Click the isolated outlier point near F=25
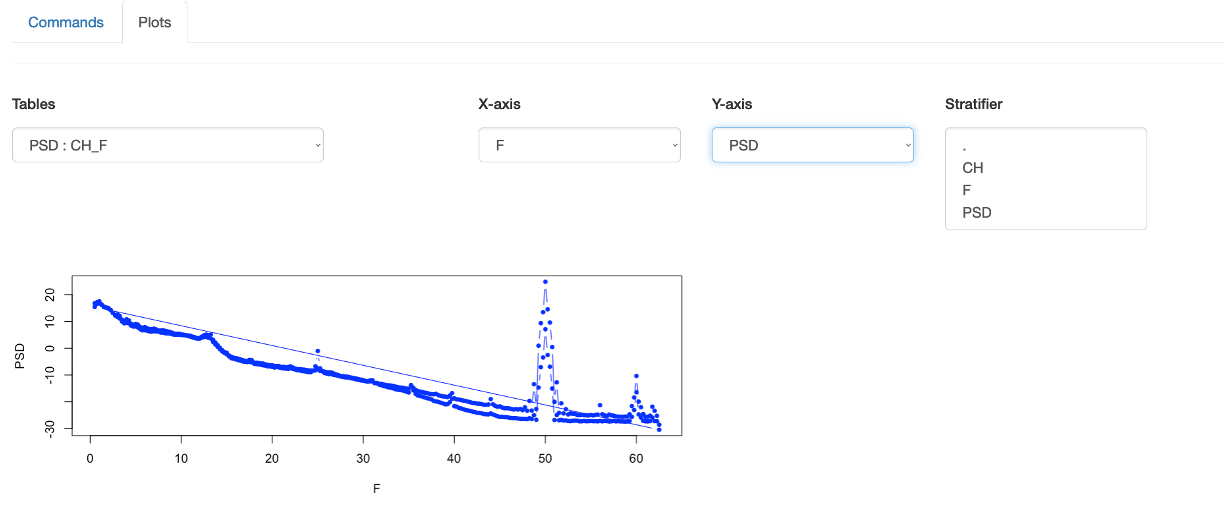Viewport: 1226px width, 516px height. click(x=318, y=351)
